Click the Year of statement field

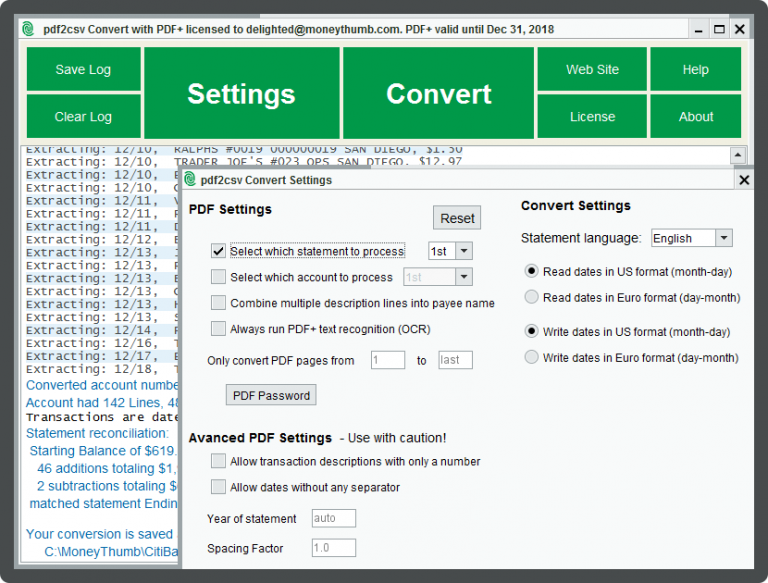(334, 518)
